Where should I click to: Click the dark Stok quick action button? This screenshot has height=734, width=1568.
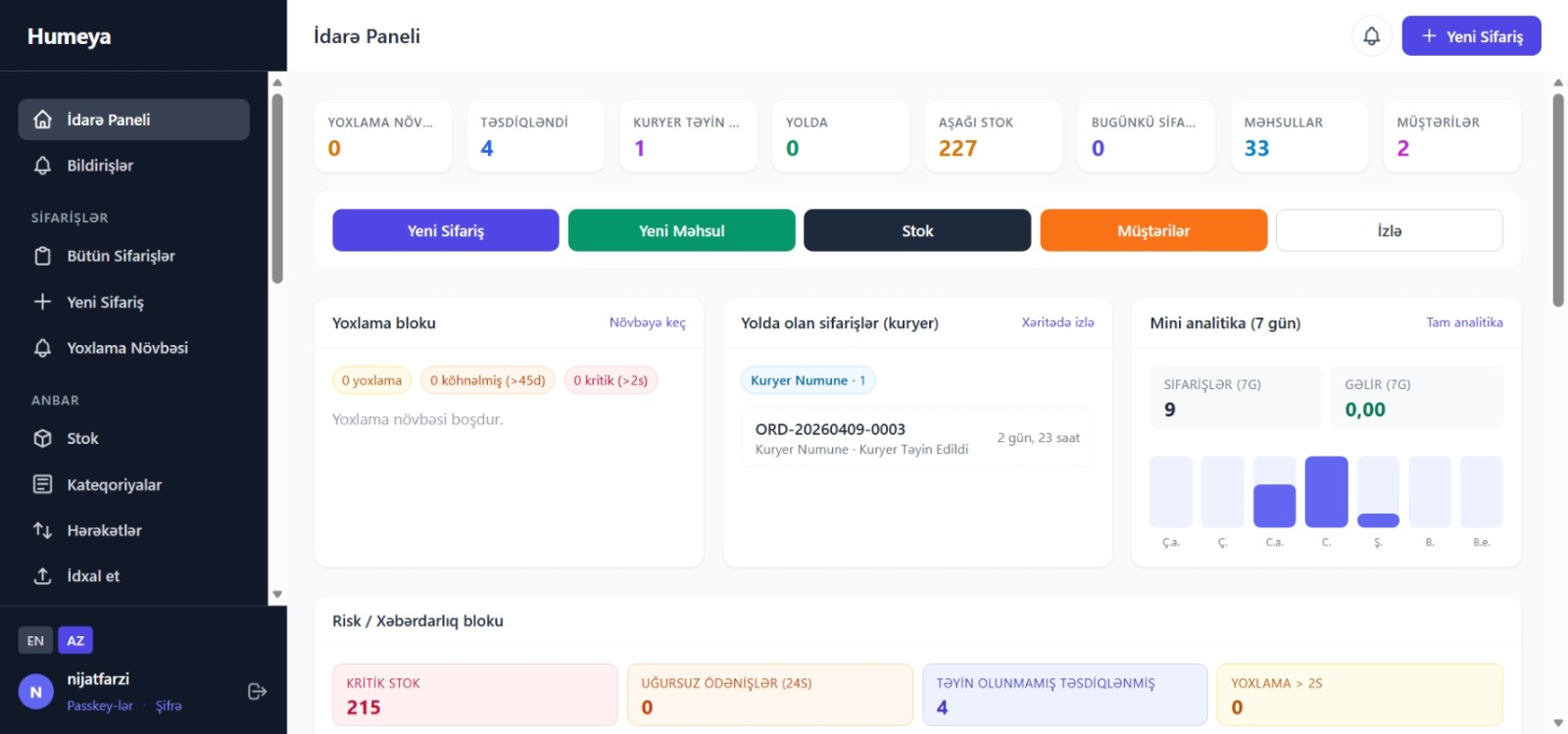pyautogui.click(x=917, y=230)
